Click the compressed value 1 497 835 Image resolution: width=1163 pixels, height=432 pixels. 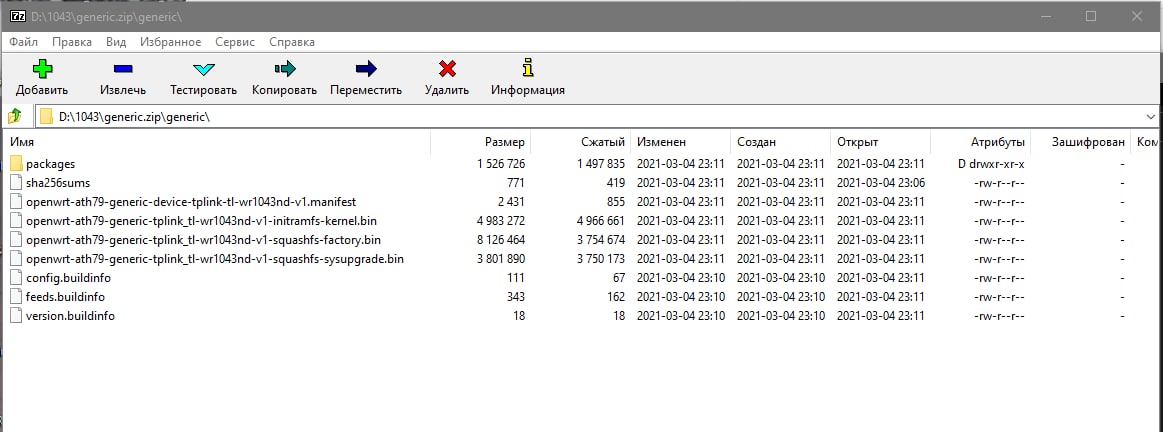tap(601, 164)
